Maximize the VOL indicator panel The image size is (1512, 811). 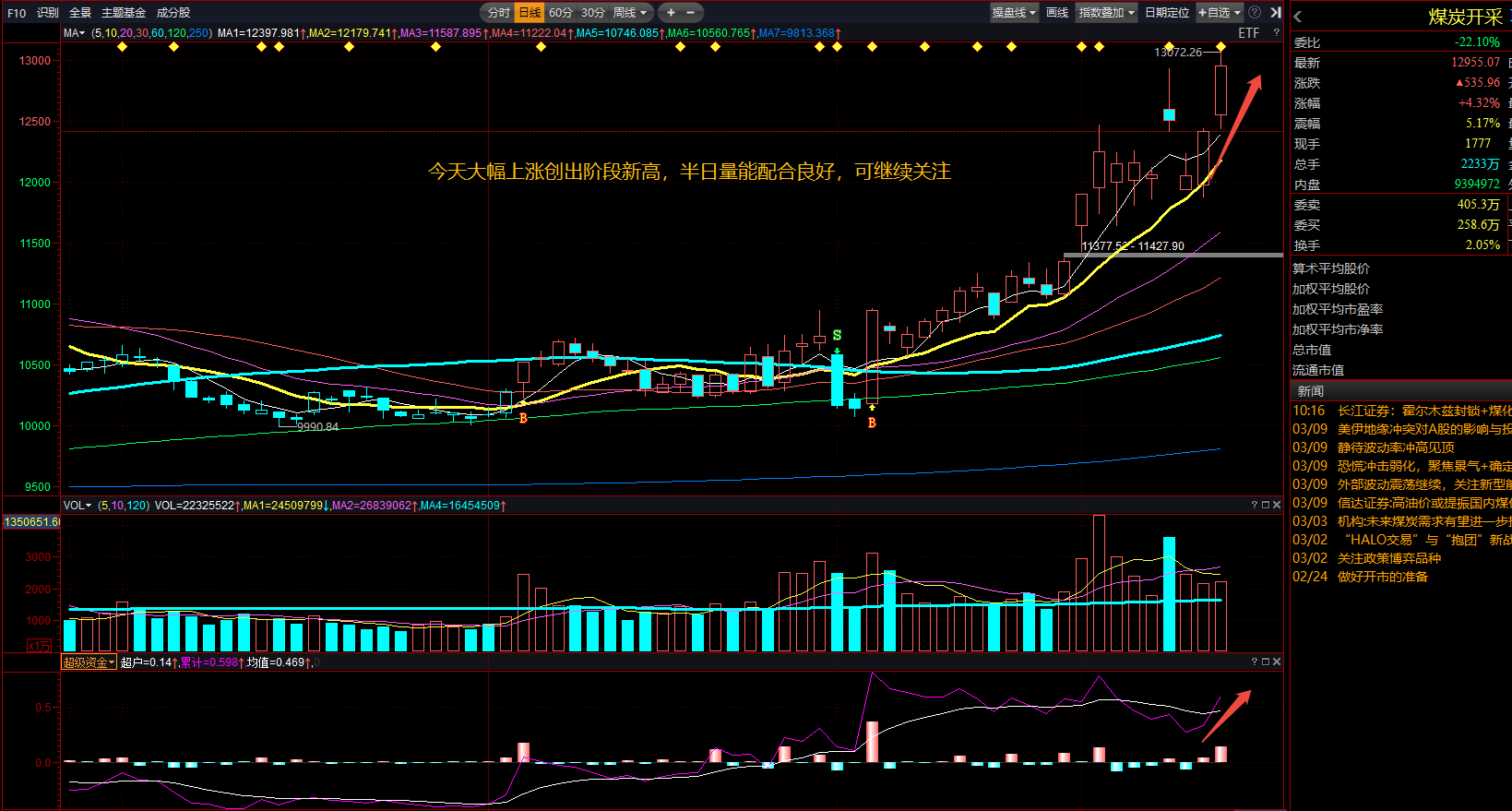point(1266,505)
